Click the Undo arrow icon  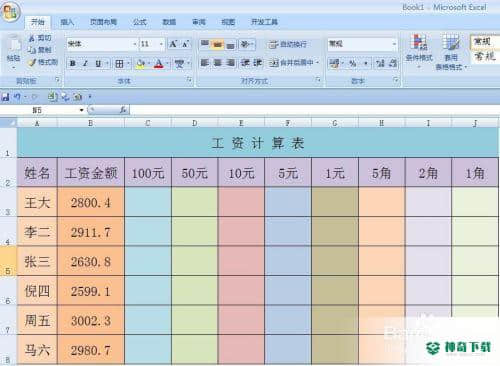pos(17,97)
